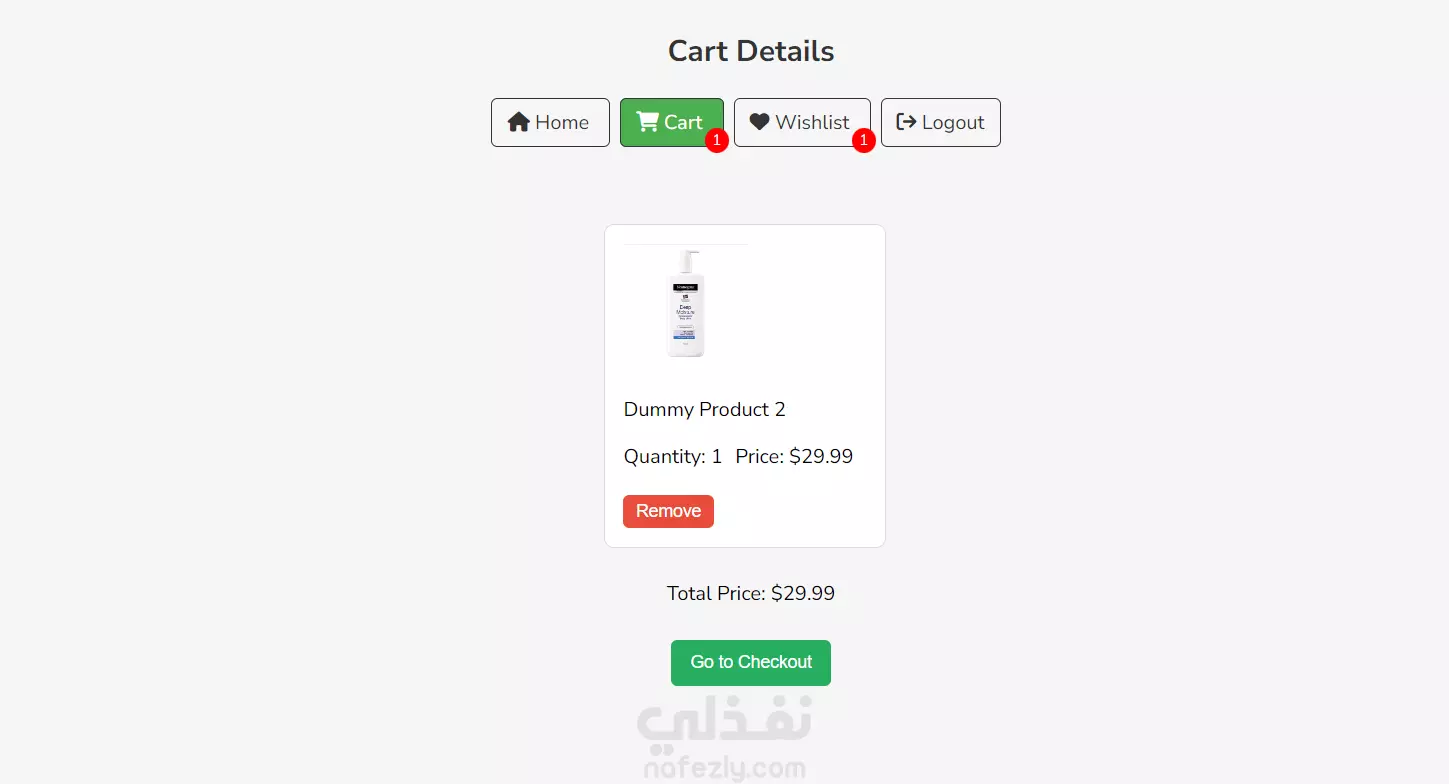1449x784 pixels.
Task: Select the Cart label in navigation
Action: (x=683, y=122)
